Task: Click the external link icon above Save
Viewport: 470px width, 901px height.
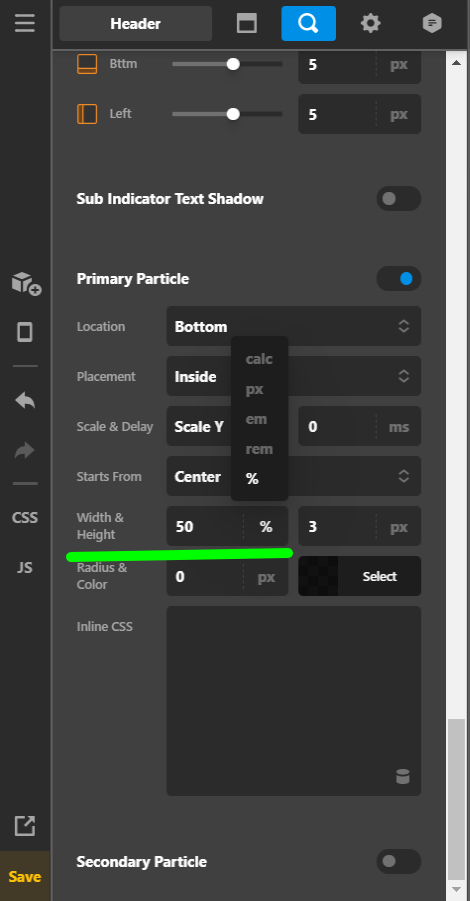Action: click(x=25, y=826)
